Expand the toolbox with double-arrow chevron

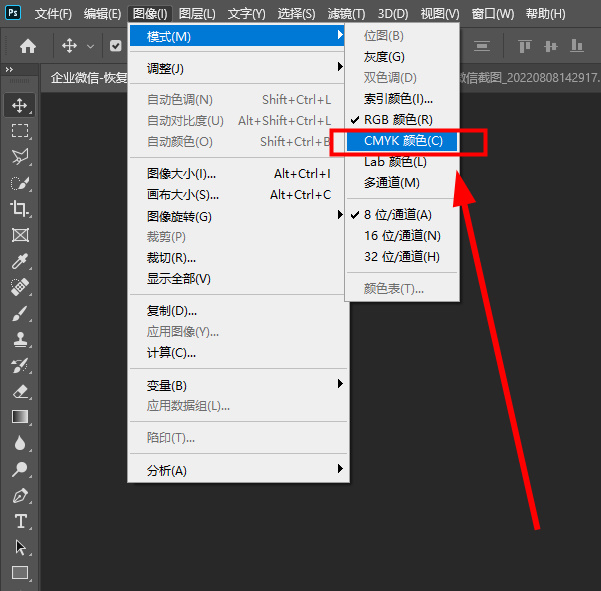click(9, 69)
